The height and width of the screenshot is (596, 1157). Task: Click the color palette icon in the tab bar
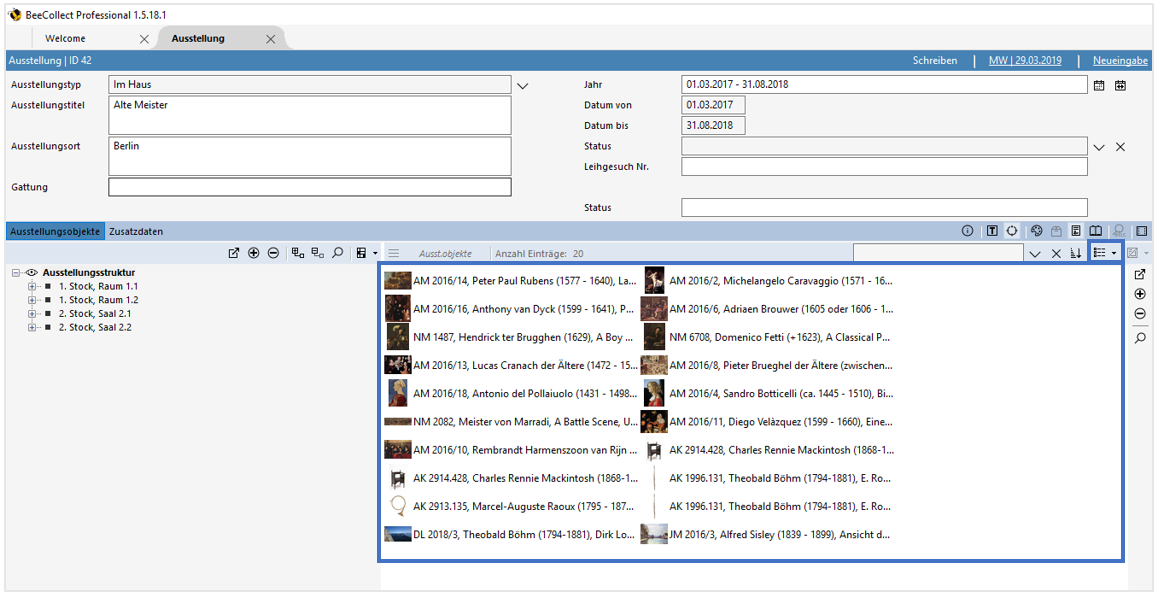[x=1037, y=231]
